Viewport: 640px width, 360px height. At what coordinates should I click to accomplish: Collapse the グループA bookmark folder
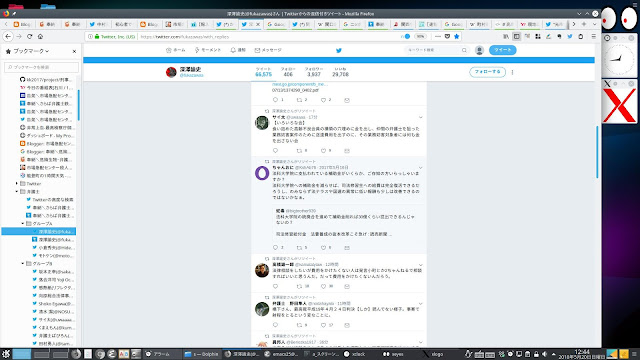[x=23, y=224]
